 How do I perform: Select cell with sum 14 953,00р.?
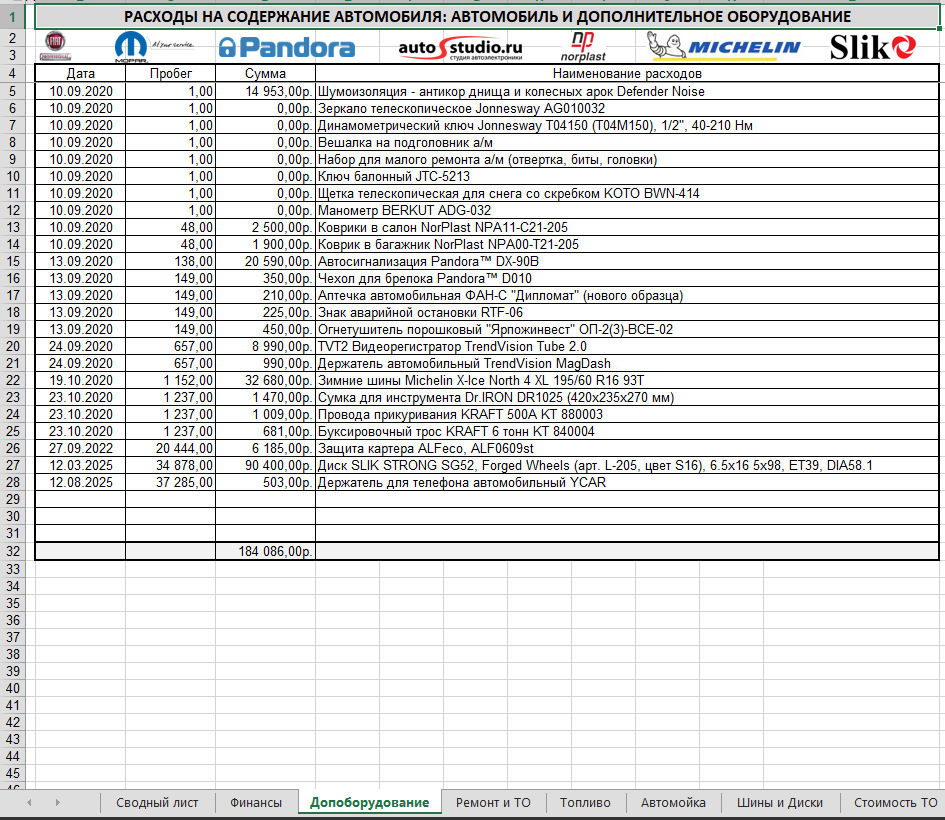click(x=265, y=92)
